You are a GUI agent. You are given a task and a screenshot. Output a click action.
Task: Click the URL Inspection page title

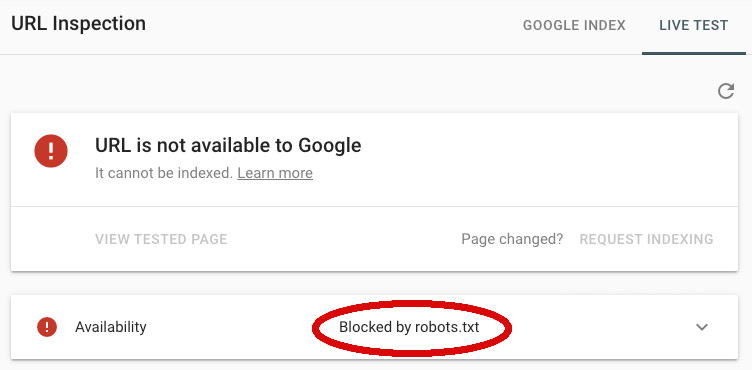pyautogui.click(x=79, y=24)
